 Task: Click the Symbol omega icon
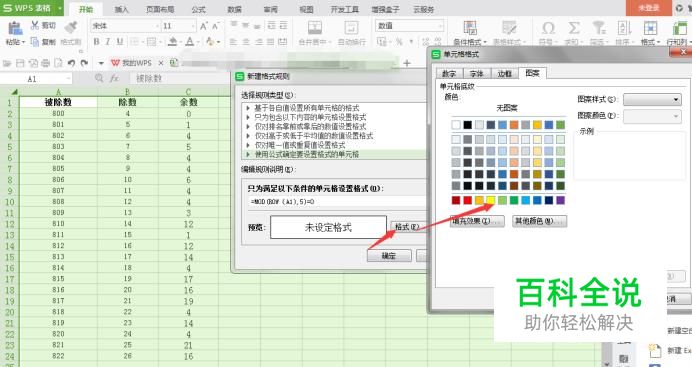pos(548,27)
